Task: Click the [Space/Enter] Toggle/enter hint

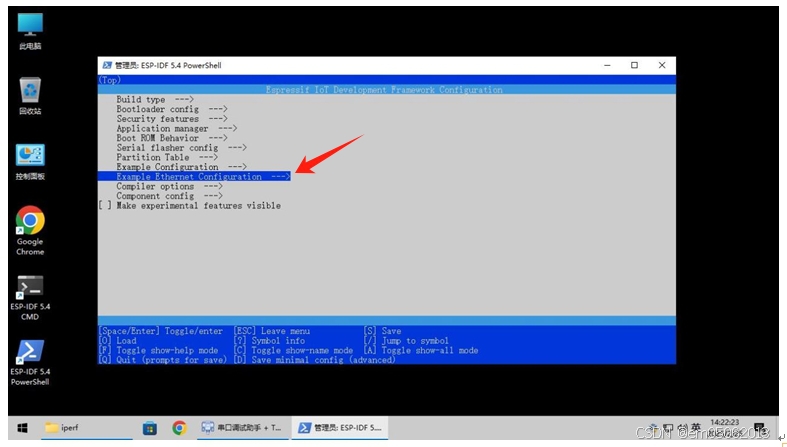Action: (x=161, y=331)
